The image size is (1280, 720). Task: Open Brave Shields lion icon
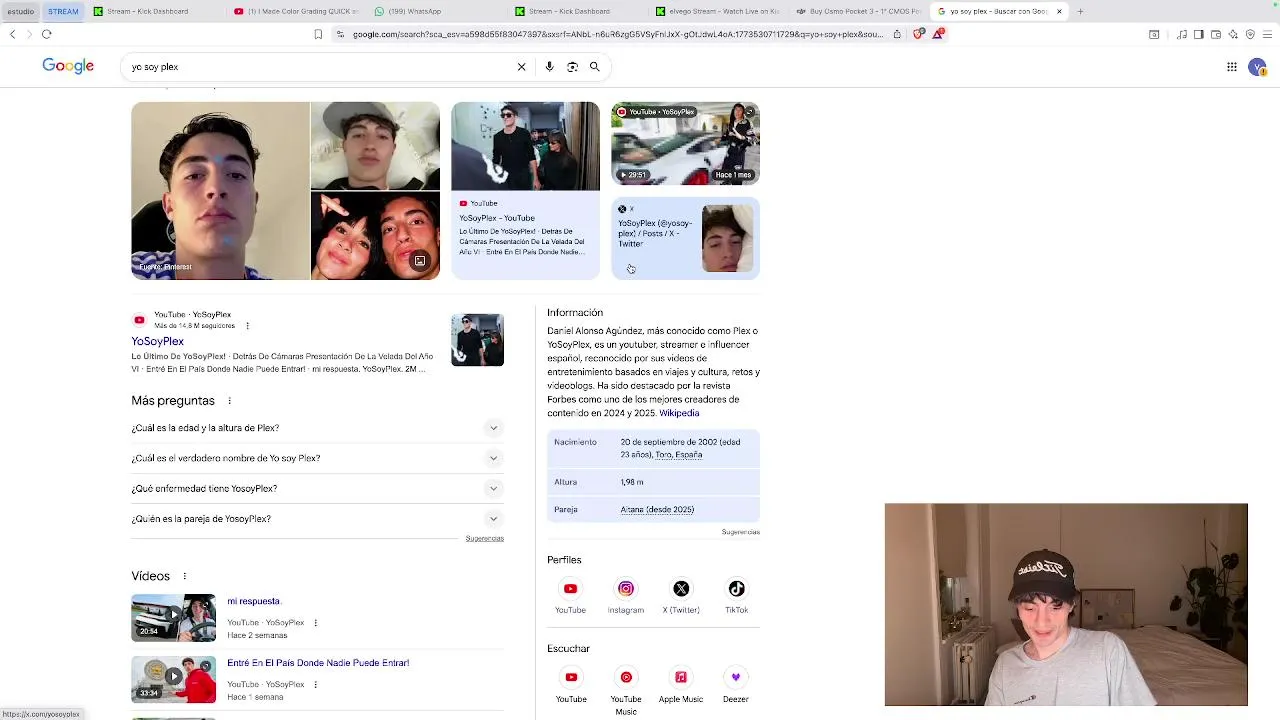[x=919, y=34]
